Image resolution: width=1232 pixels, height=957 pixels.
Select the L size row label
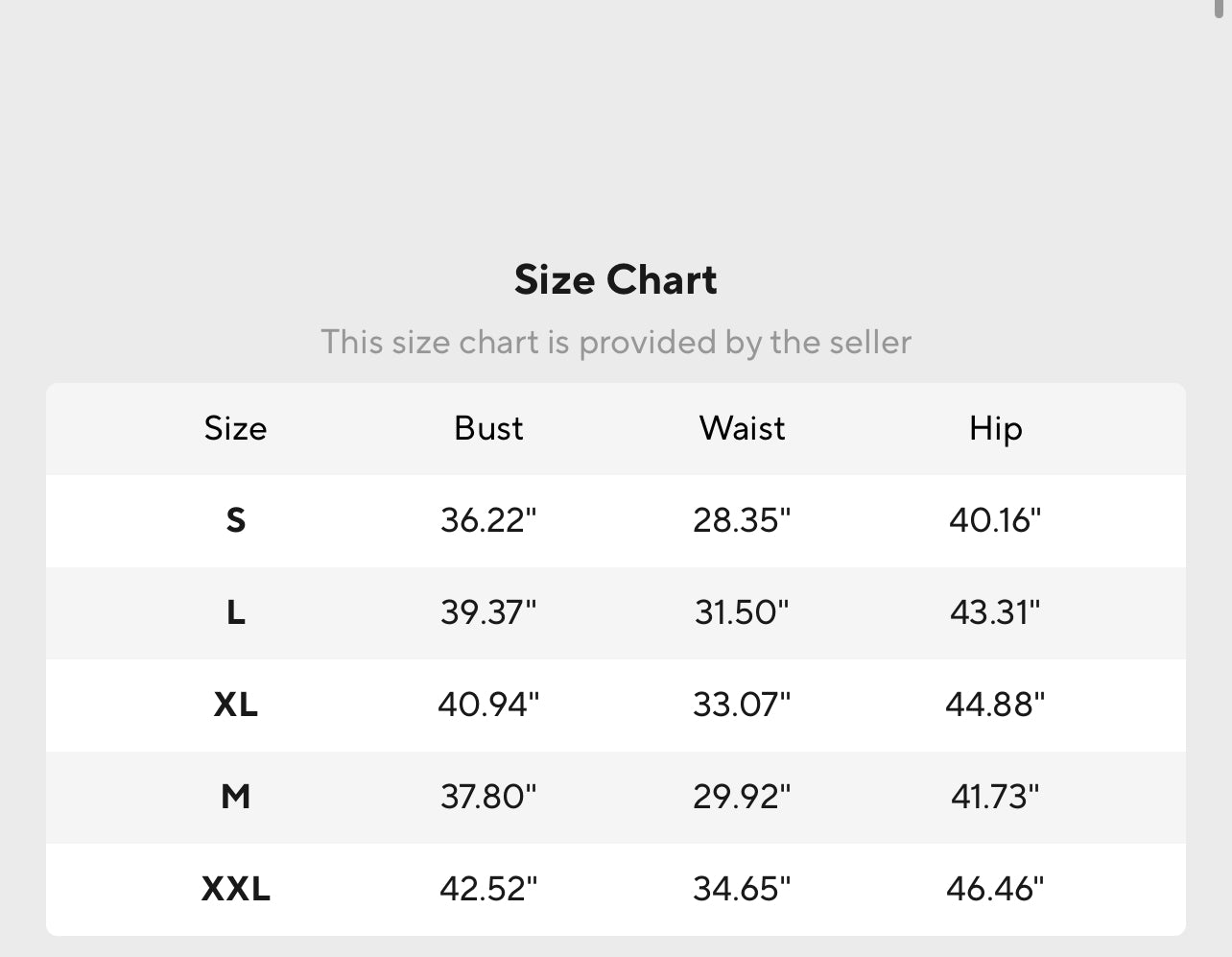tap(235, 612)
